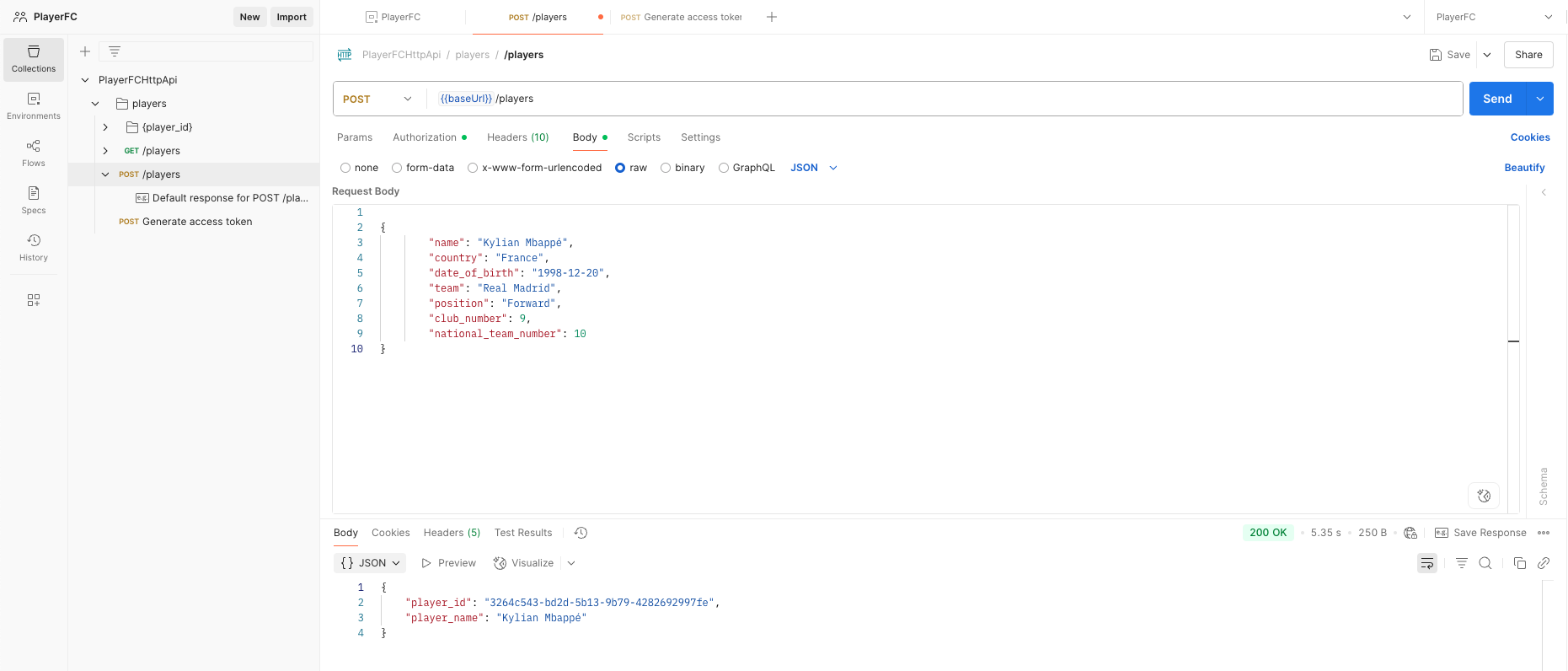Switch to the Params tab
Image resolution: width=1568 pixels, height=671 pixels.
pos(355,137)
